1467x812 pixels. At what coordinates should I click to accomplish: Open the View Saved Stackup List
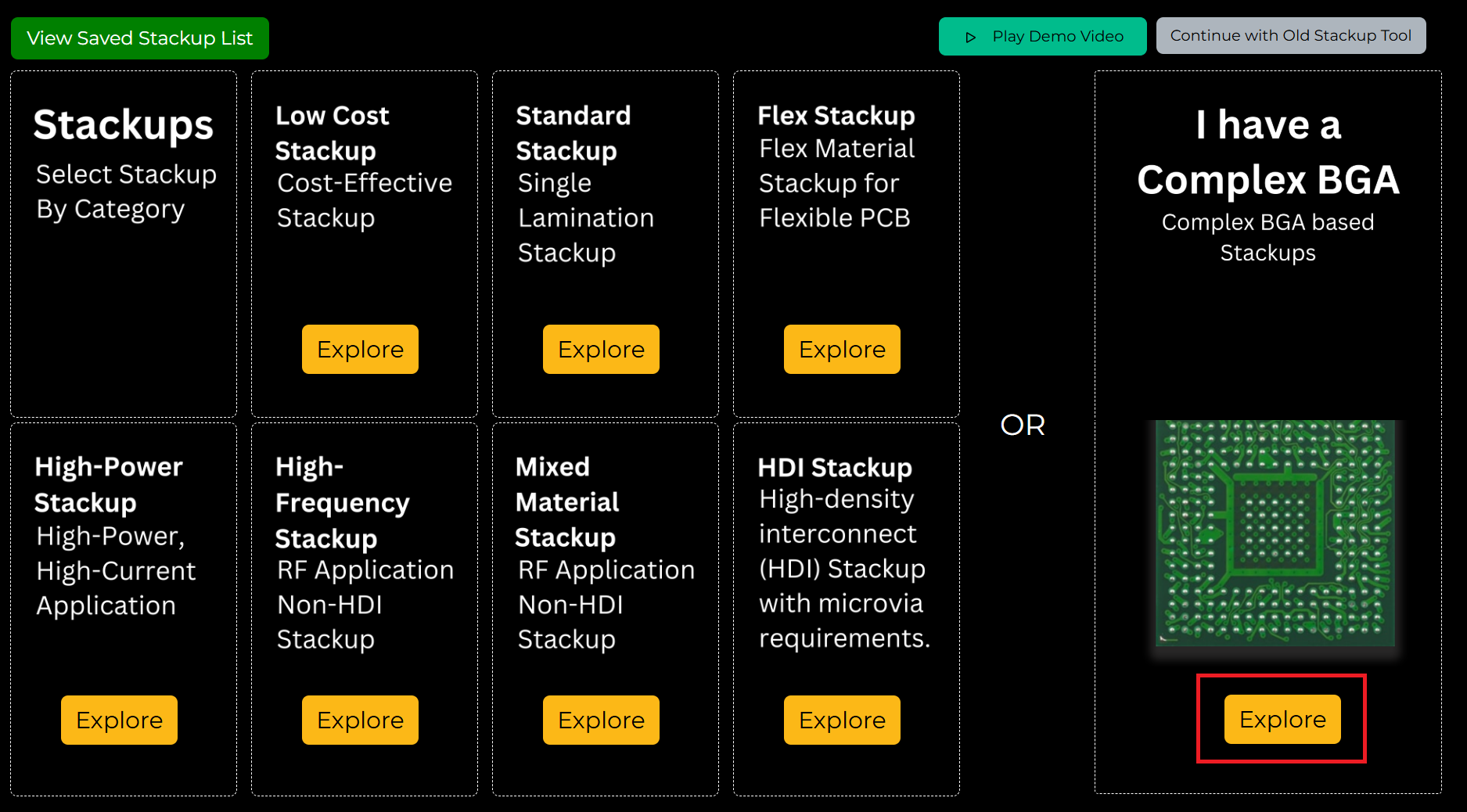pos(138,38)
